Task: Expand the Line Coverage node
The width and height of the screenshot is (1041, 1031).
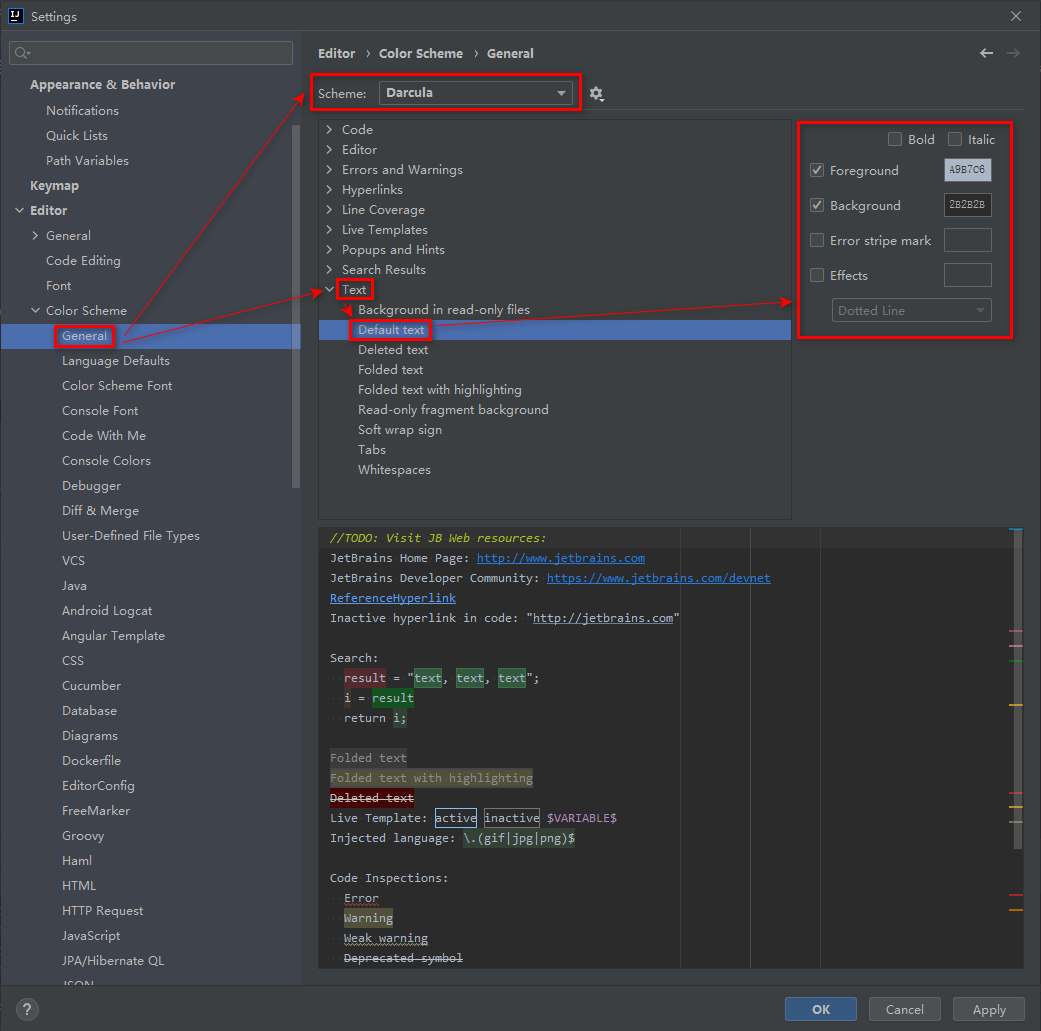Action: [x=329, y=209]
